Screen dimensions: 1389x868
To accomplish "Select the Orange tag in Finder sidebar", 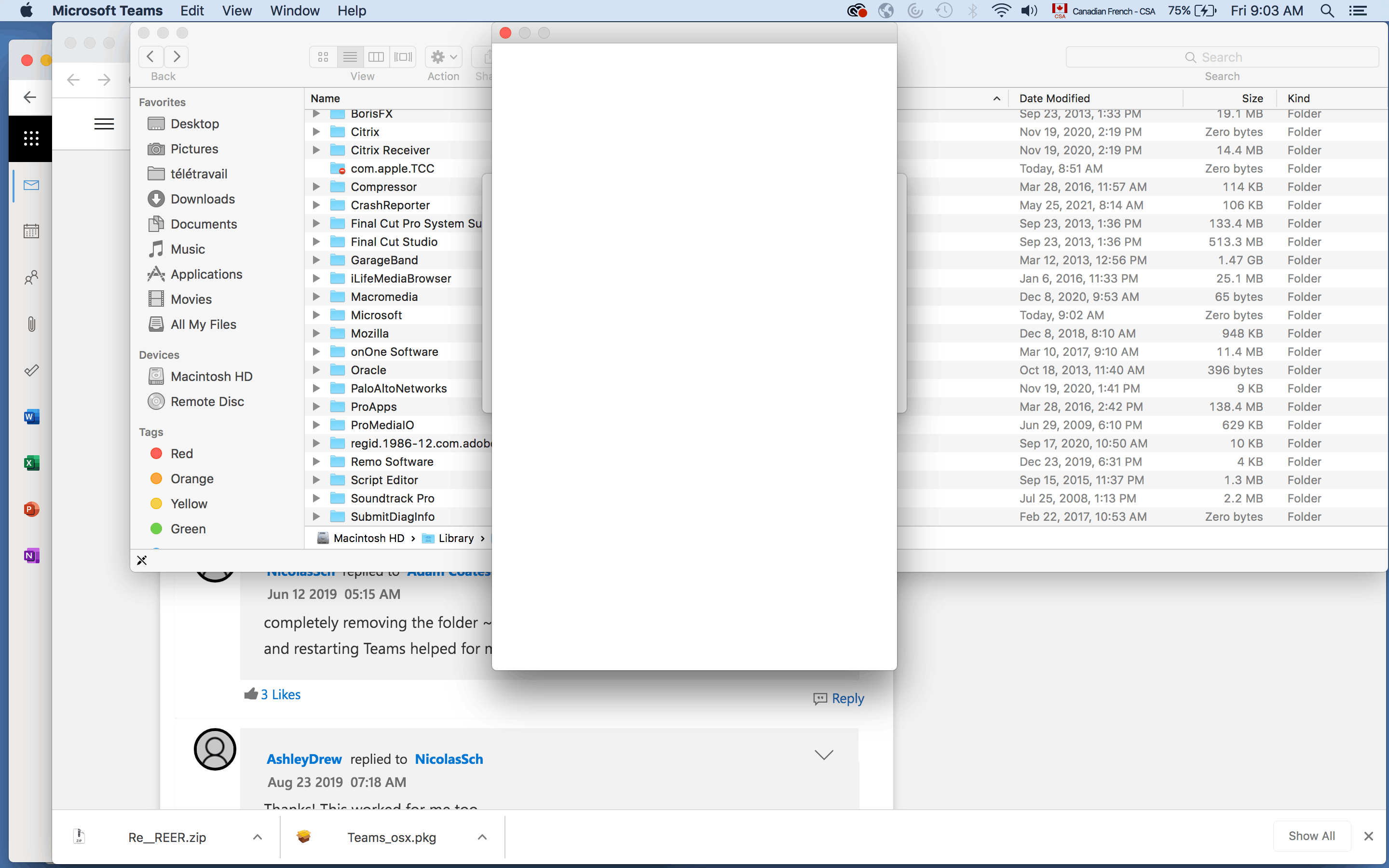I will pos(191,479).
